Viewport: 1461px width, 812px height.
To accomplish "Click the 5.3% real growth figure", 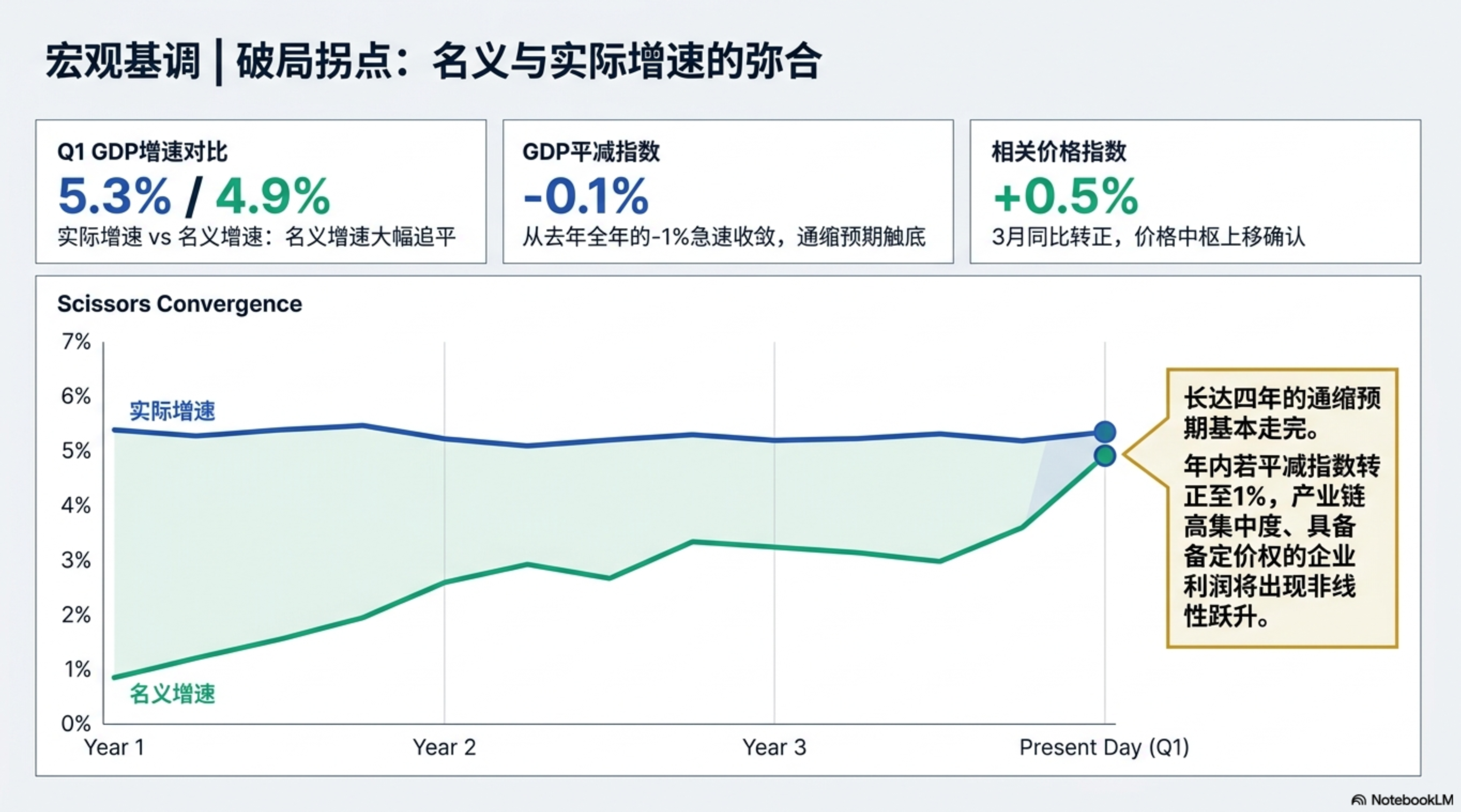I will point(115,196).
